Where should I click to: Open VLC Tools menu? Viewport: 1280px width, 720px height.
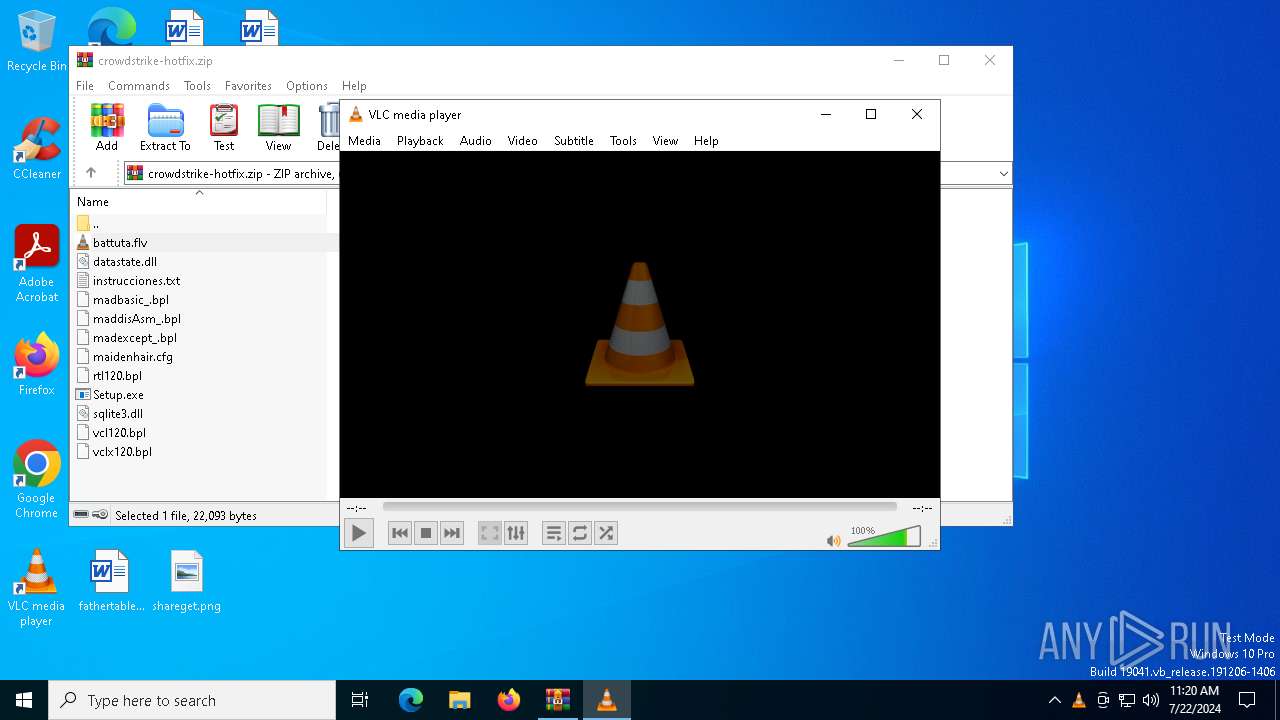pyautogui.click(x=623, y=141)
